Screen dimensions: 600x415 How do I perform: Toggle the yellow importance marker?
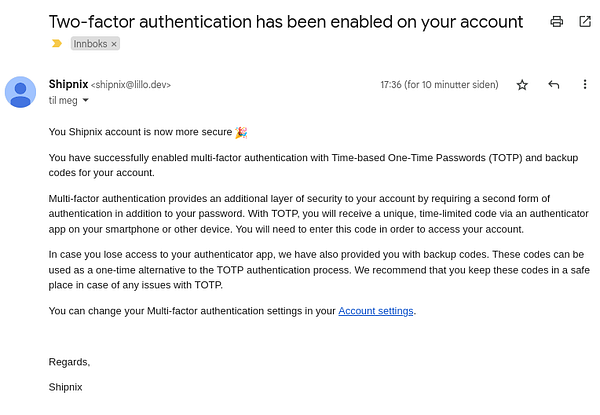(x=56, y=44)
